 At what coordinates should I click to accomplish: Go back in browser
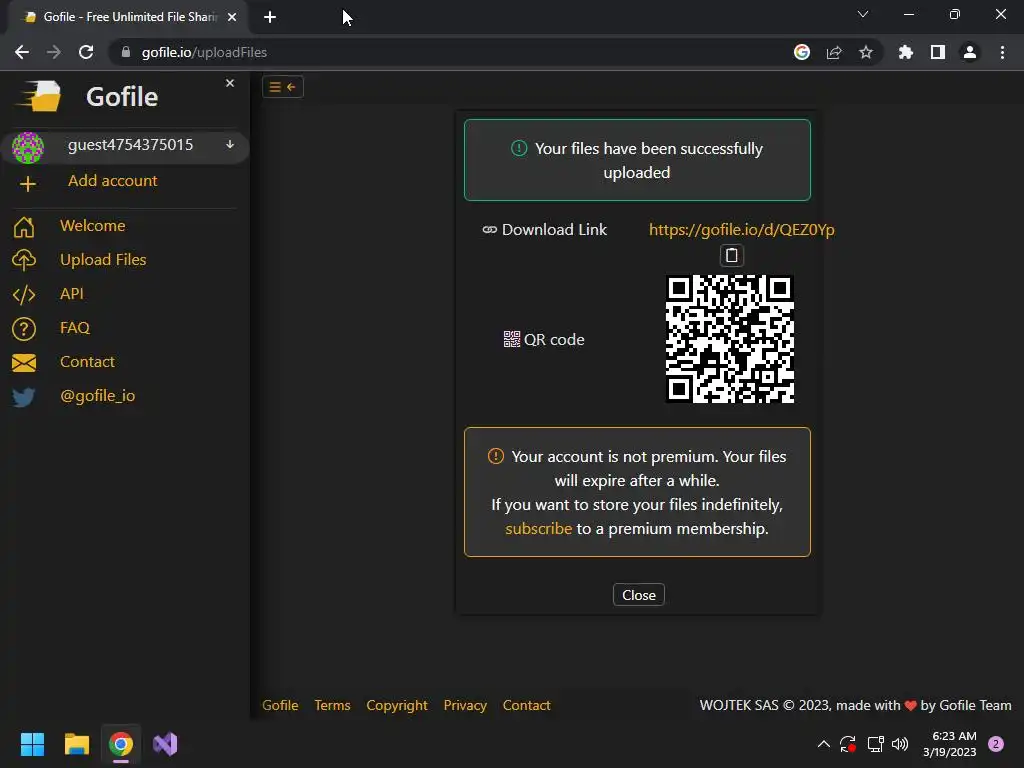click(22, 52)
